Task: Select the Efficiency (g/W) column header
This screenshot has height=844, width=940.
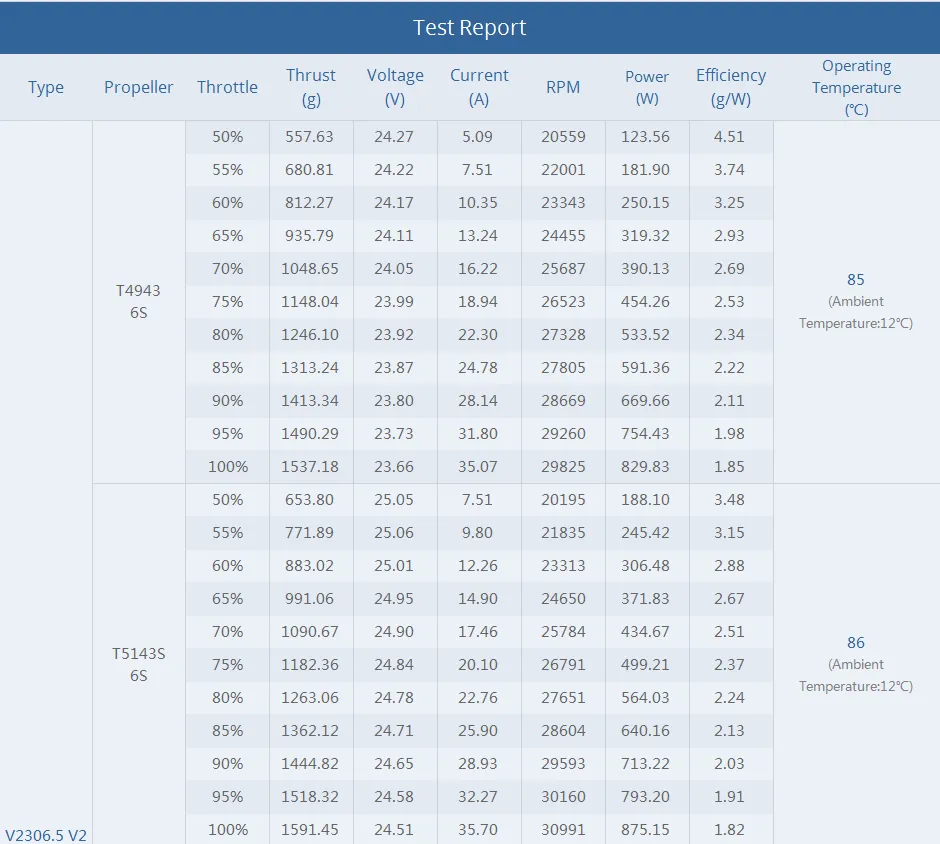Action: tap(731, 87)
